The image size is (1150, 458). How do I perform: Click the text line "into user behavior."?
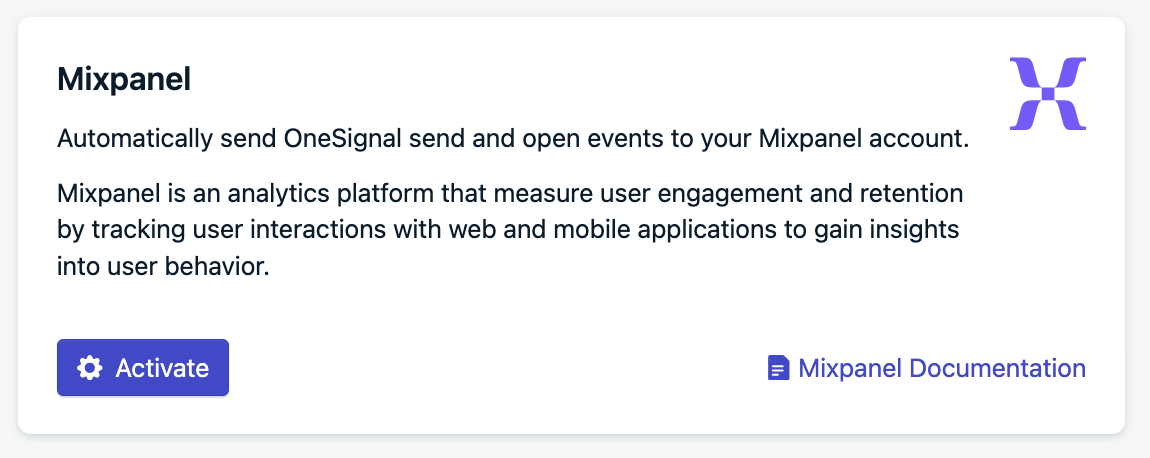click(164, 266)
